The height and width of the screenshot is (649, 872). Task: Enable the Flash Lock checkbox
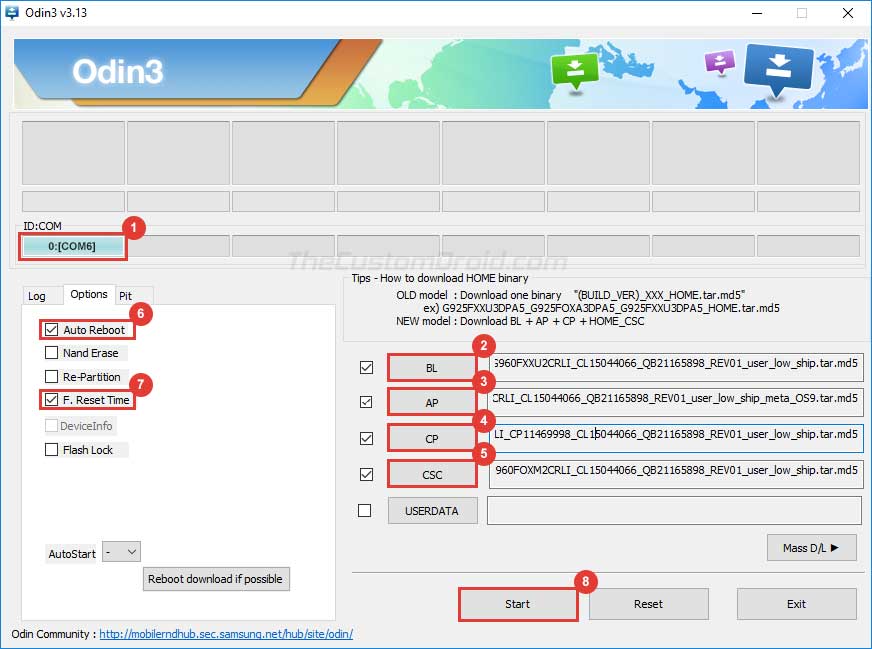pos(51,449)
